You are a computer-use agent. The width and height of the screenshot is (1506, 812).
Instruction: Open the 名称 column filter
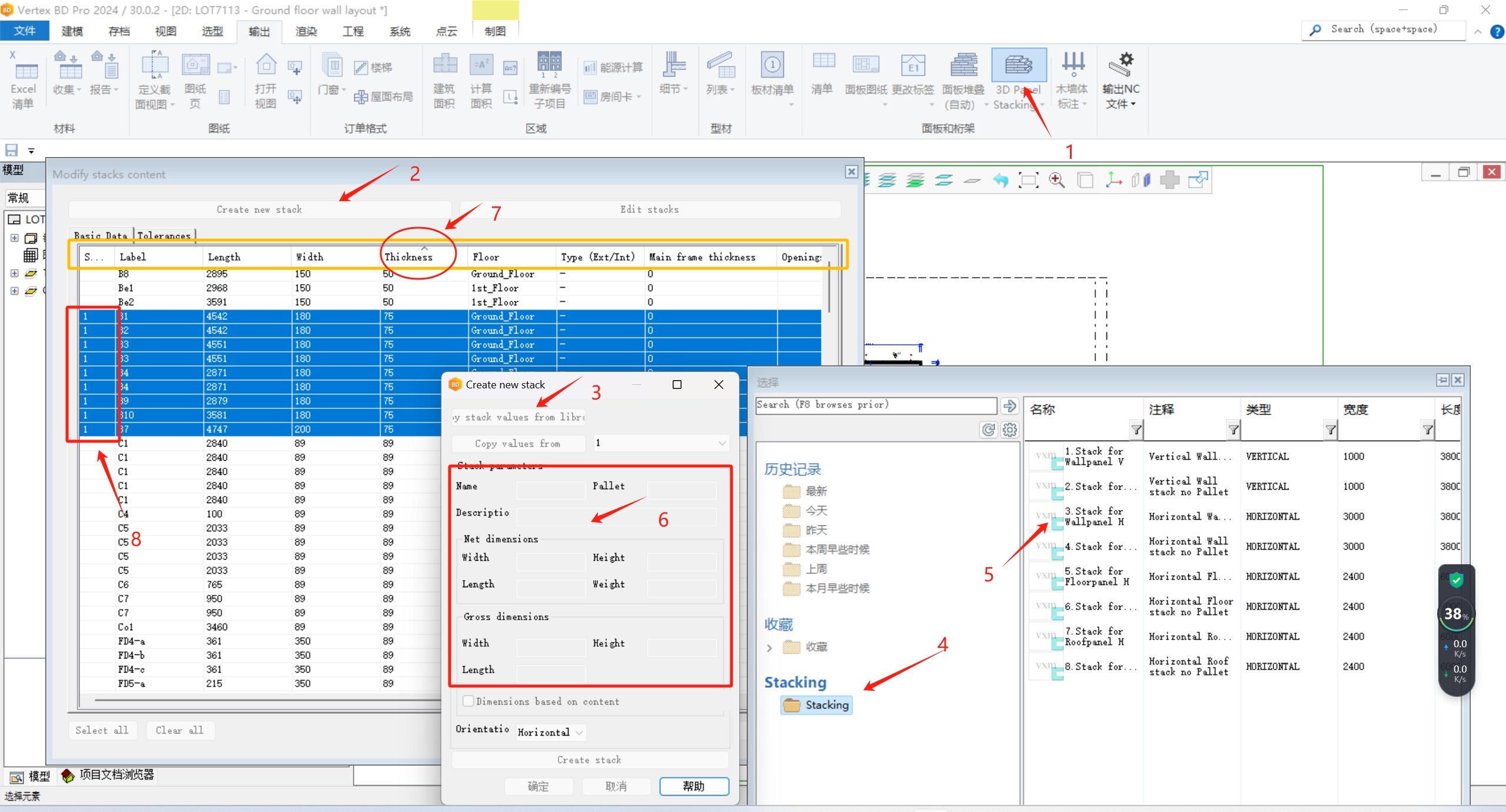point(1136,430)
